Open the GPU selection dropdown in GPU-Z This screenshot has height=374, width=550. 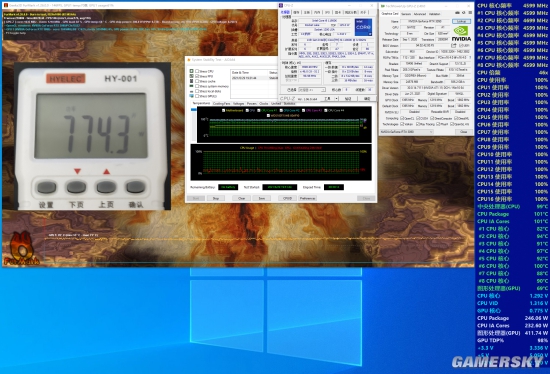click(407, 132)
